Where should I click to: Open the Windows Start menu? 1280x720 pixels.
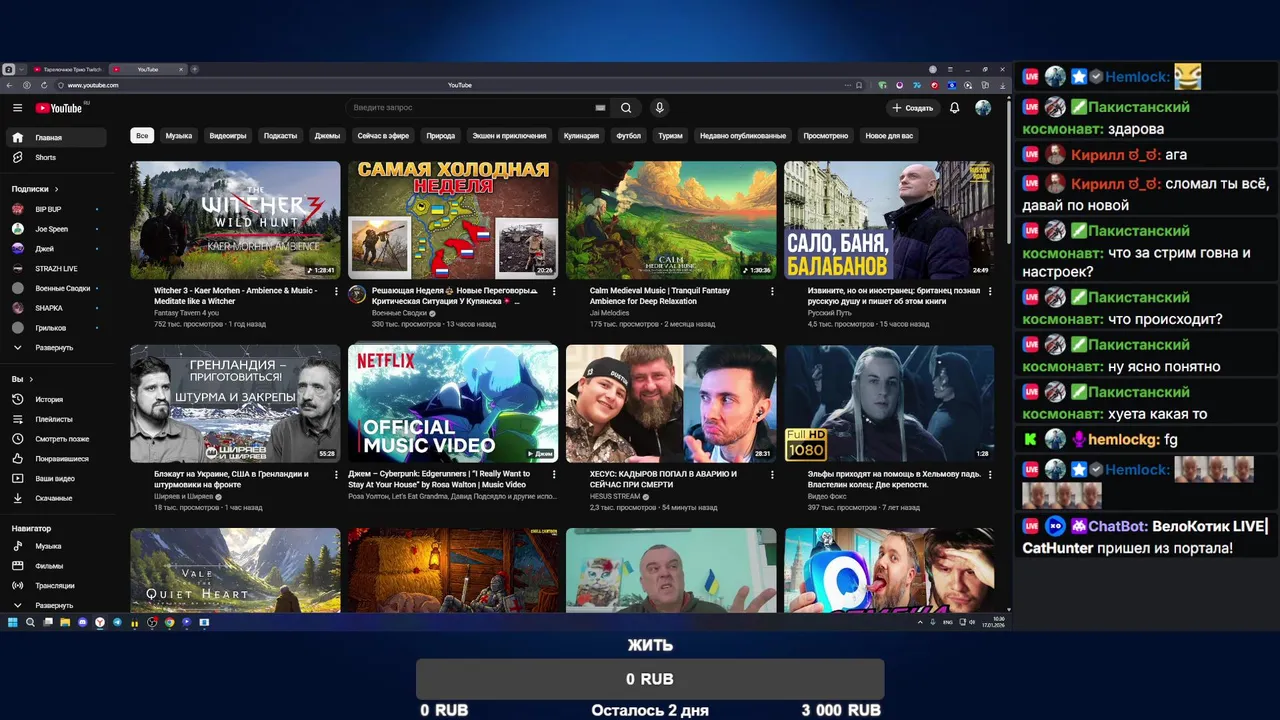coord(13,622)
